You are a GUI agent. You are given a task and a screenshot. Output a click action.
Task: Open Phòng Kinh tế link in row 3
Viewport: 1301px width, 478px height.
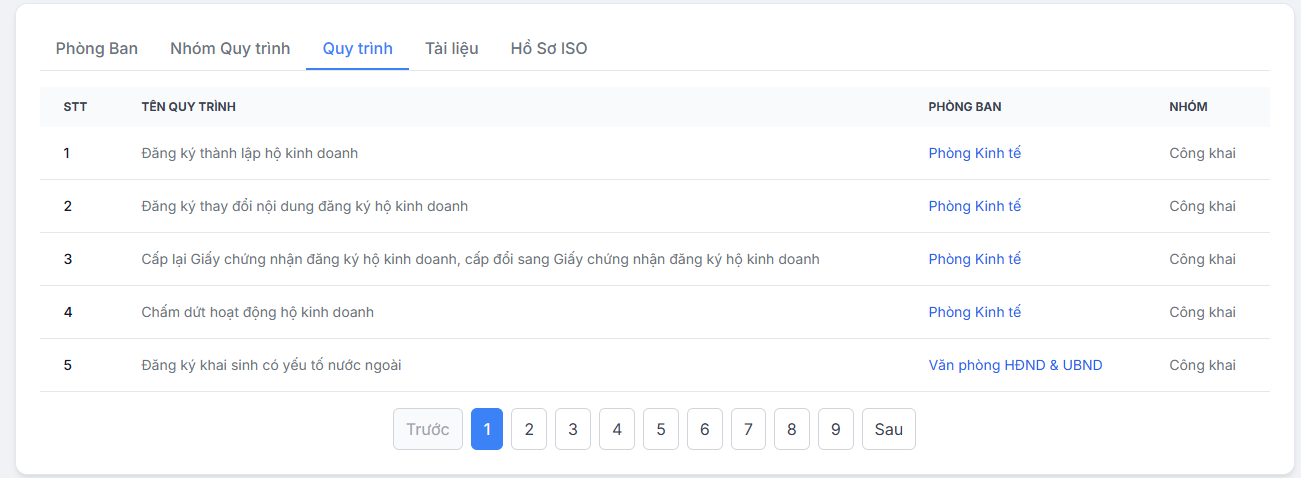point(975,259)
